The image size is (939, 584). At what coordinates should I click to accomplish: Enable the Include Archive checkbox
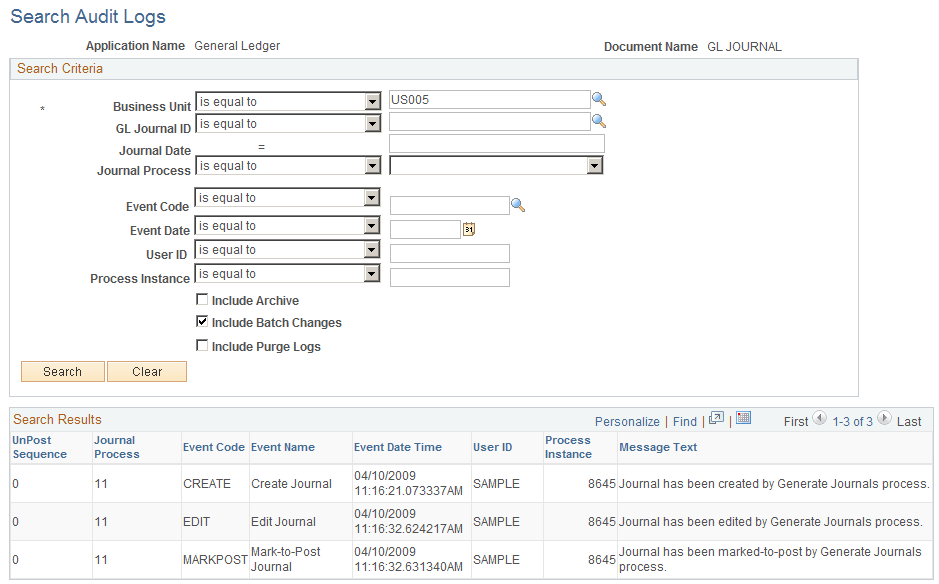202,299
